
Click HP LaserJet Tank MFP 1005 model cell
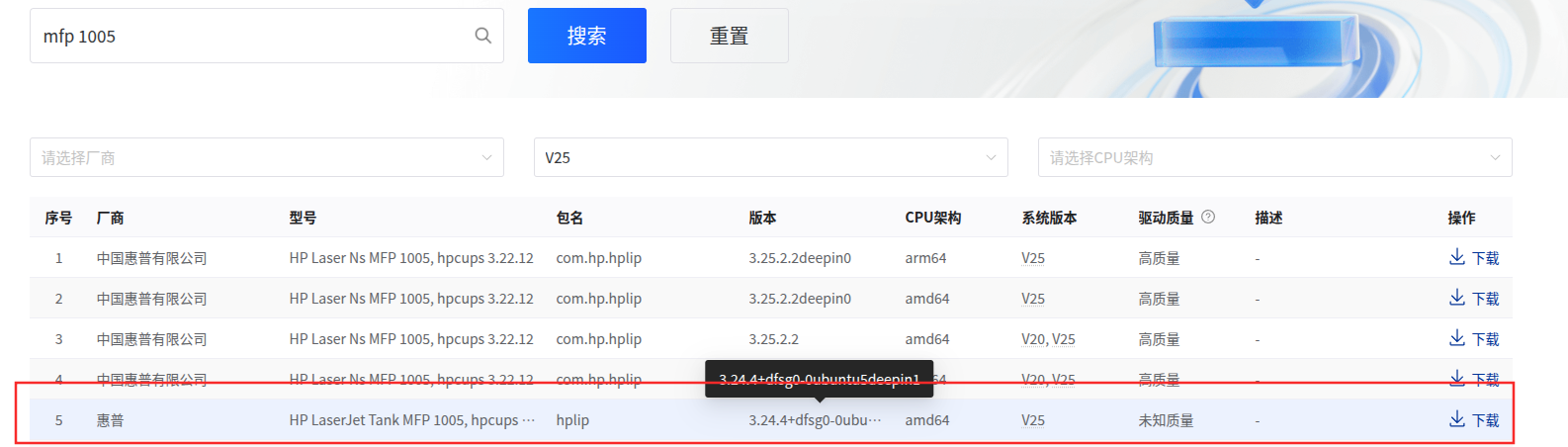point(412,420)
